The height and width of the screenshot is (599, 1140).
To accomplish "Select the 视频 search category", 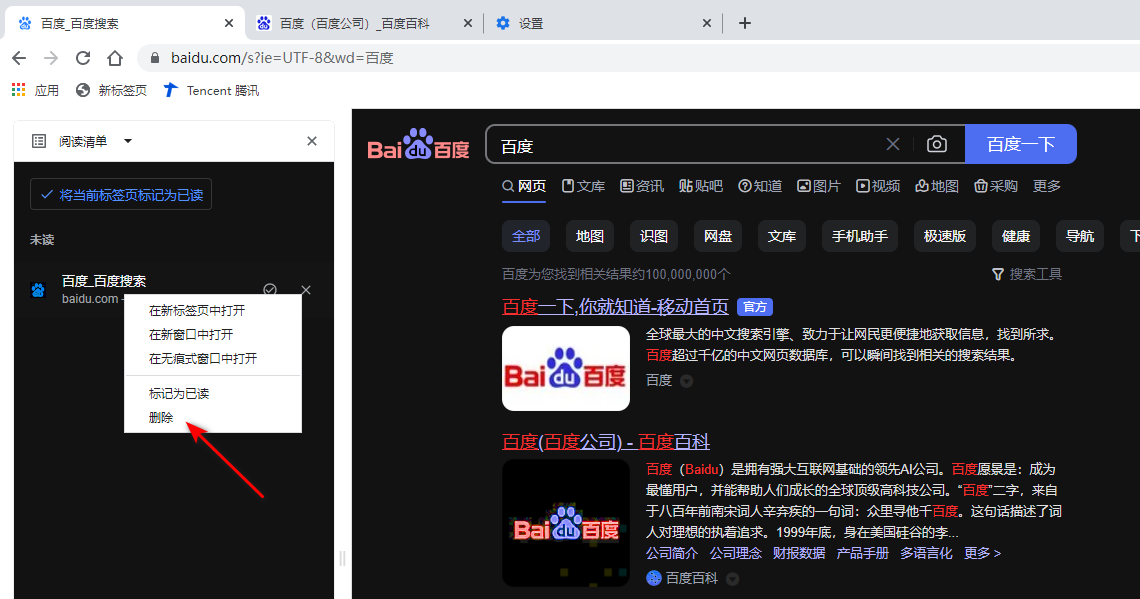I will (878, 186).
